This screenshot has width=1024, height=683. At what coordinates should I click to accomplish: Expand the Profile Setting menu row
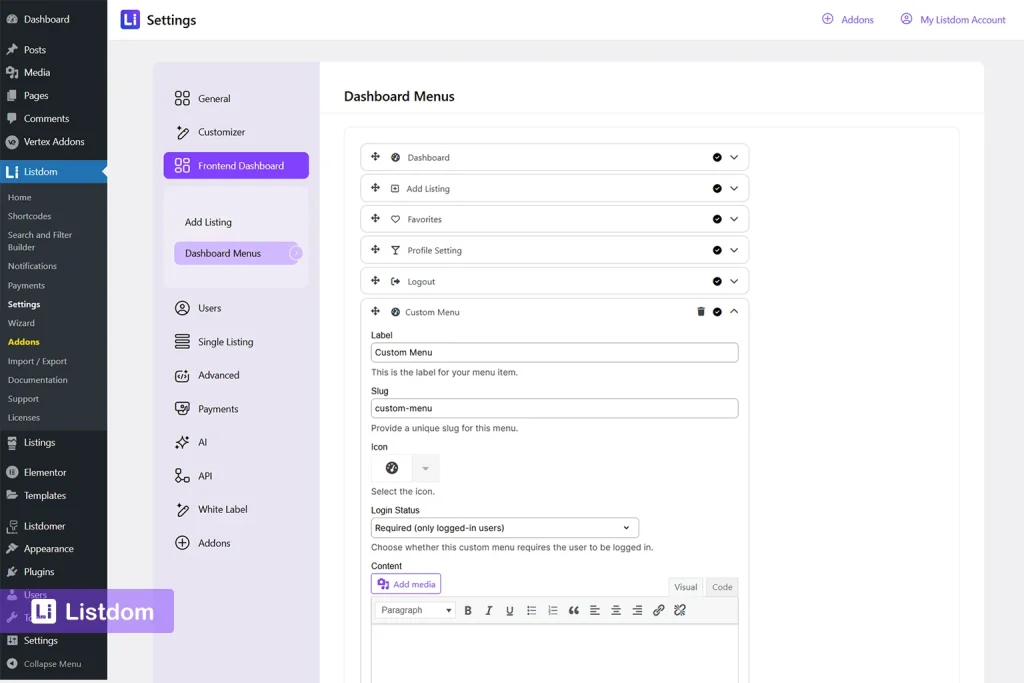[x=734, y=250]
